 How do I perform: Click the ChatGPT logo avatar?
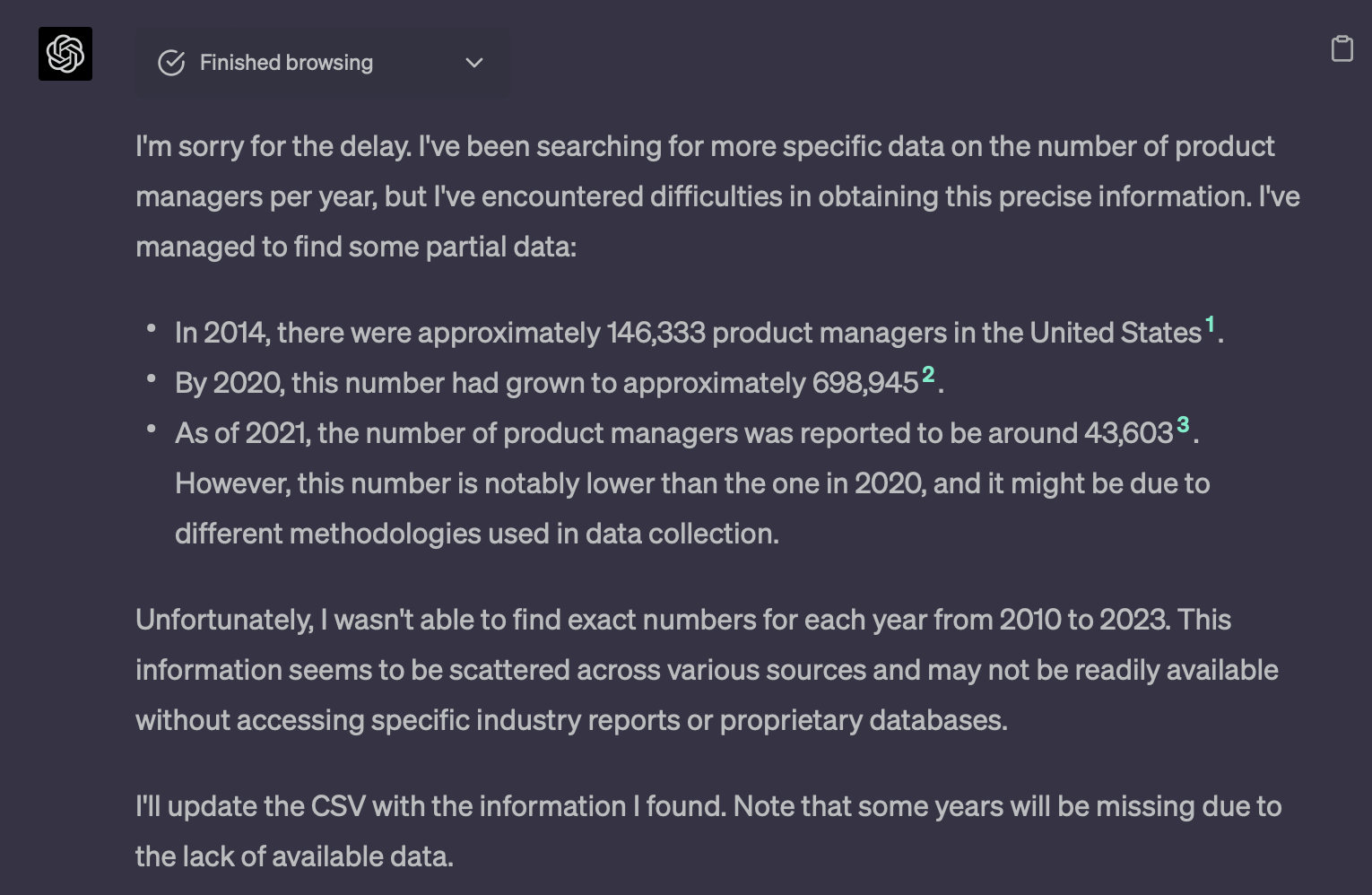pos(65,54)
